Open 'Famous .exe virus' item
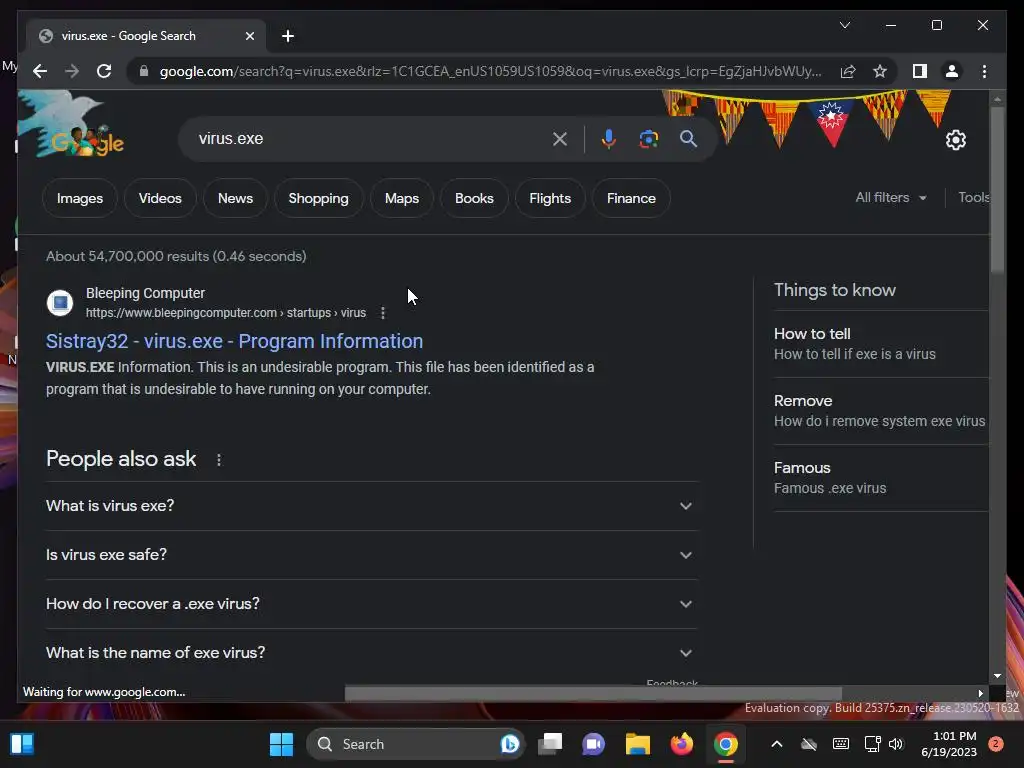The height and width of the screenshot is (768, 1024). (880, 478)
